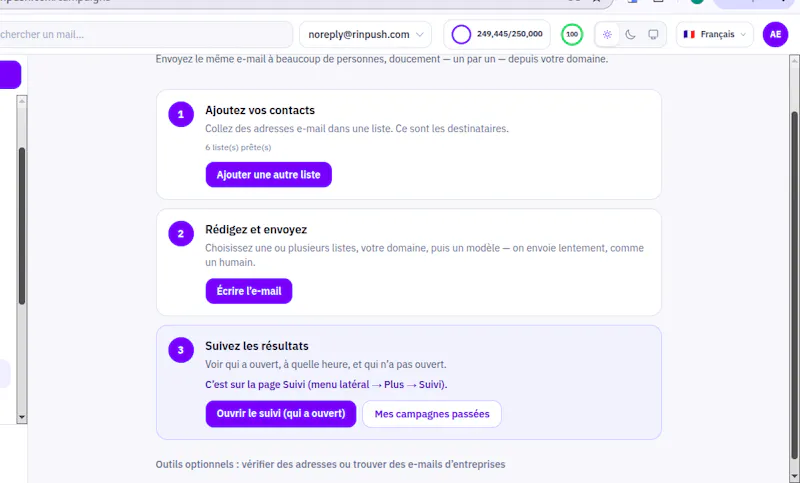Click the main page vertical scrollbar thumb
This screenshot has width=800, height=483.
pyautogui.click(x=795, y=286)
